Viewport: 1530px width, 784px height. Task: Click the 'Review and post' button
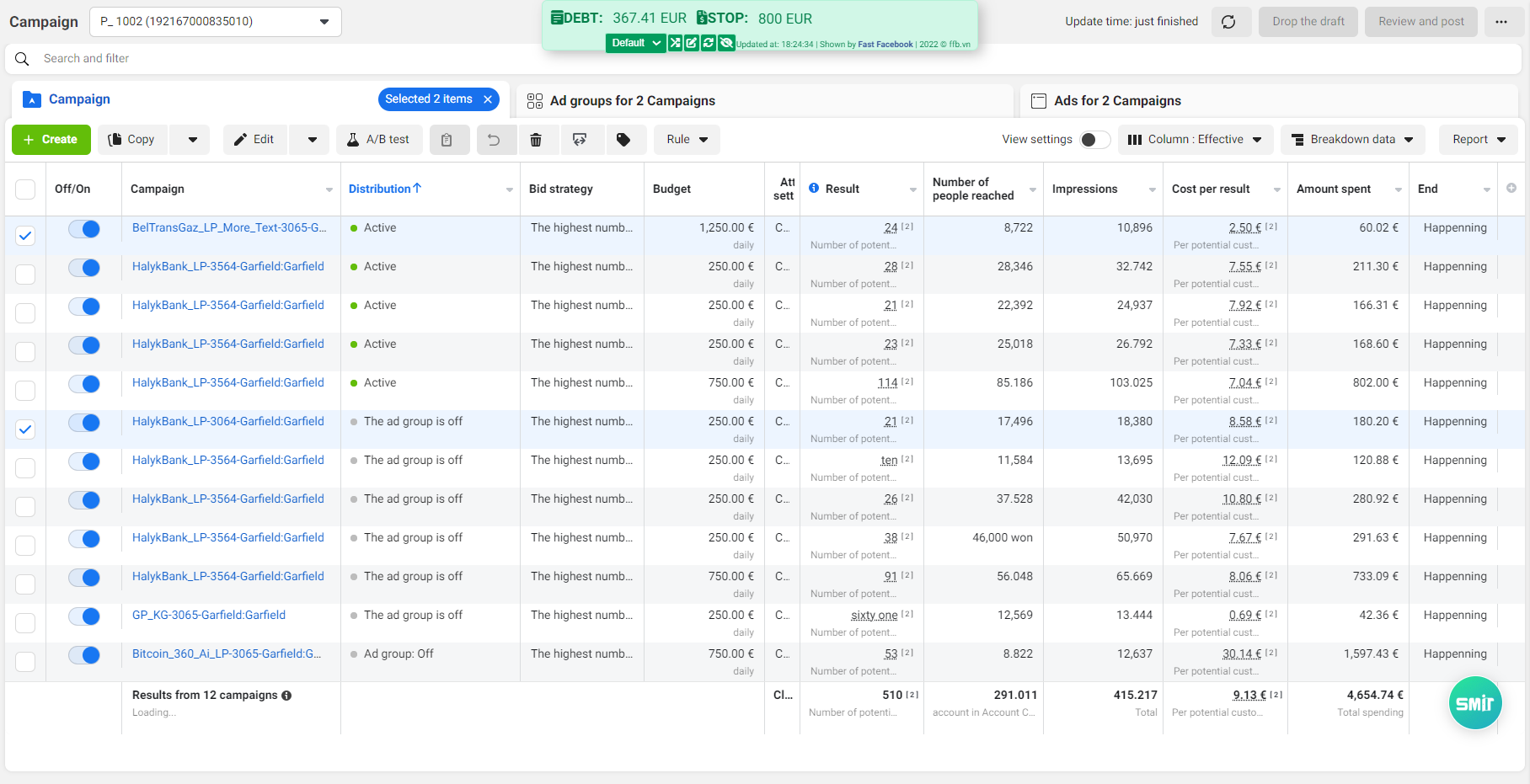point(1421,22)
